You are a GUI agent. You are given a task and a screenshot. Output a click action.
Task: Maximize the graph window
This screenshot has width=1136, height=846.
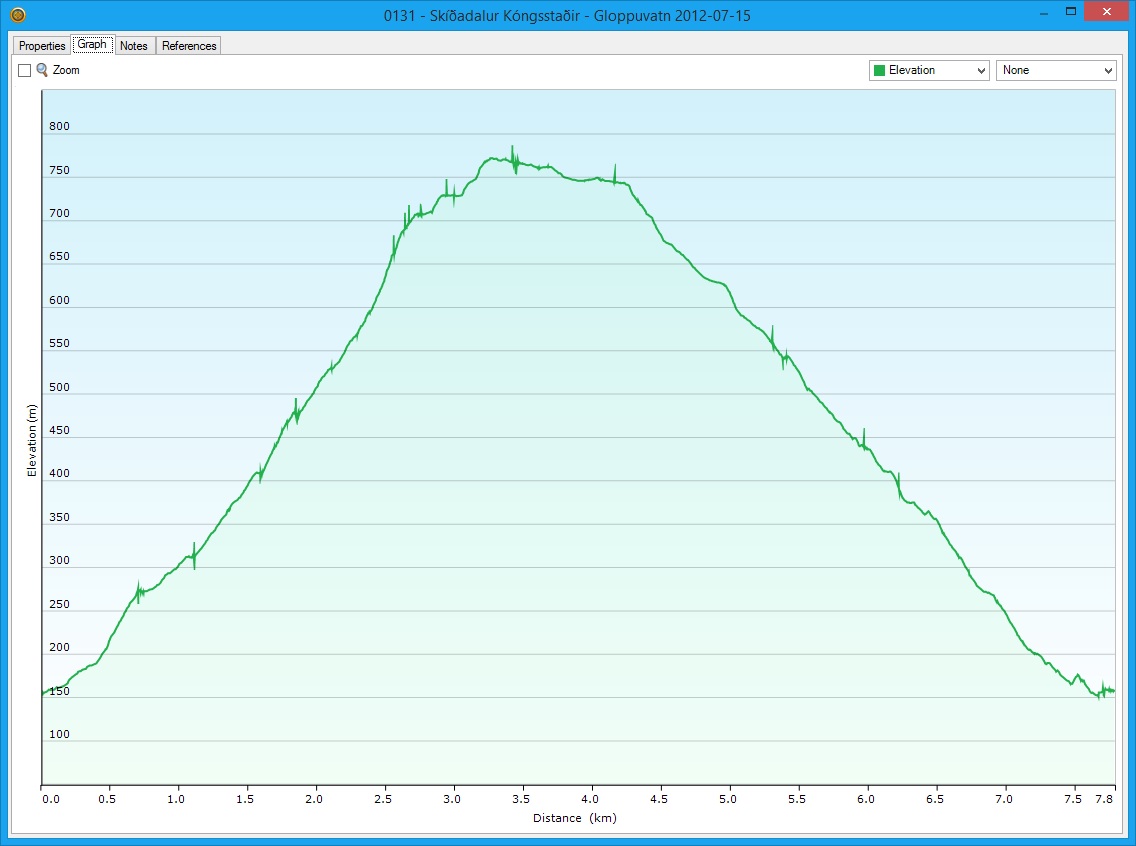[x=1071, y=13]
